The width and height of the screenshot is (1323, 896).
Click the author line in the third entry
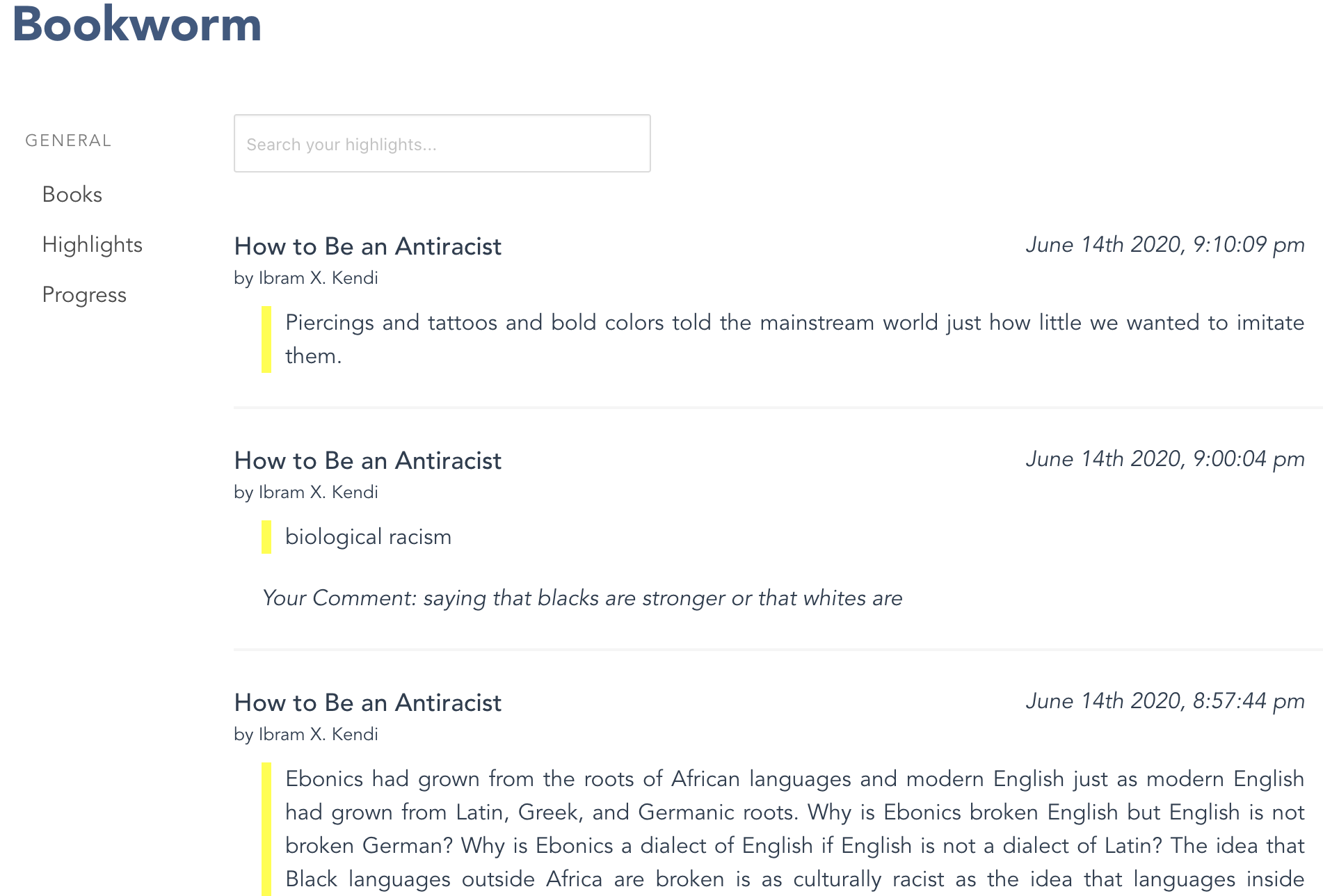click(x=306, y=735)
